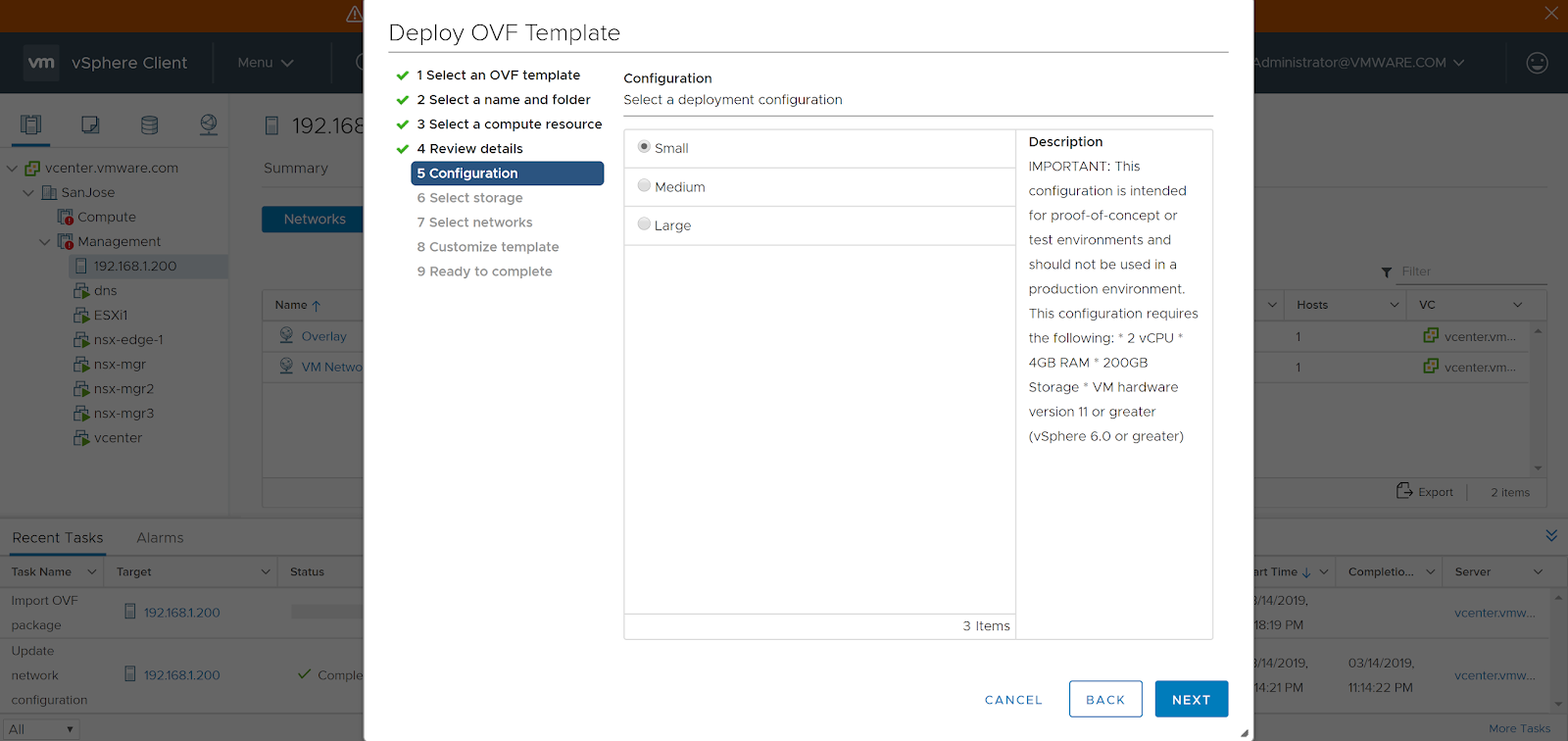Collapse the Management cluster tree node
The height and width of the screenshot is (741, 1568).
coord(45,242)
